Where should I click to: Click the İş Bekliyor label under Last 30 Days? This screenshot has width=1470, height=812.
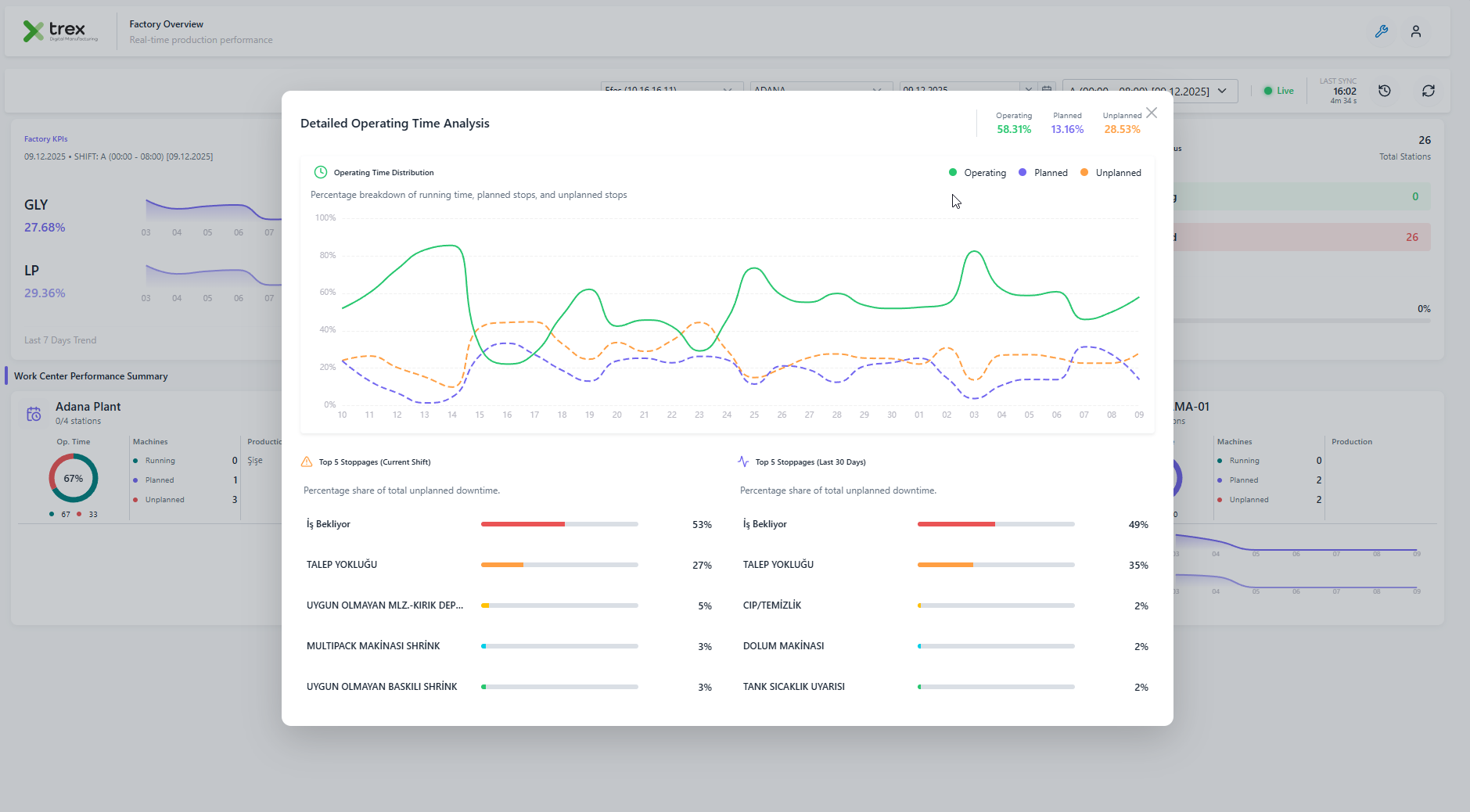765,524
